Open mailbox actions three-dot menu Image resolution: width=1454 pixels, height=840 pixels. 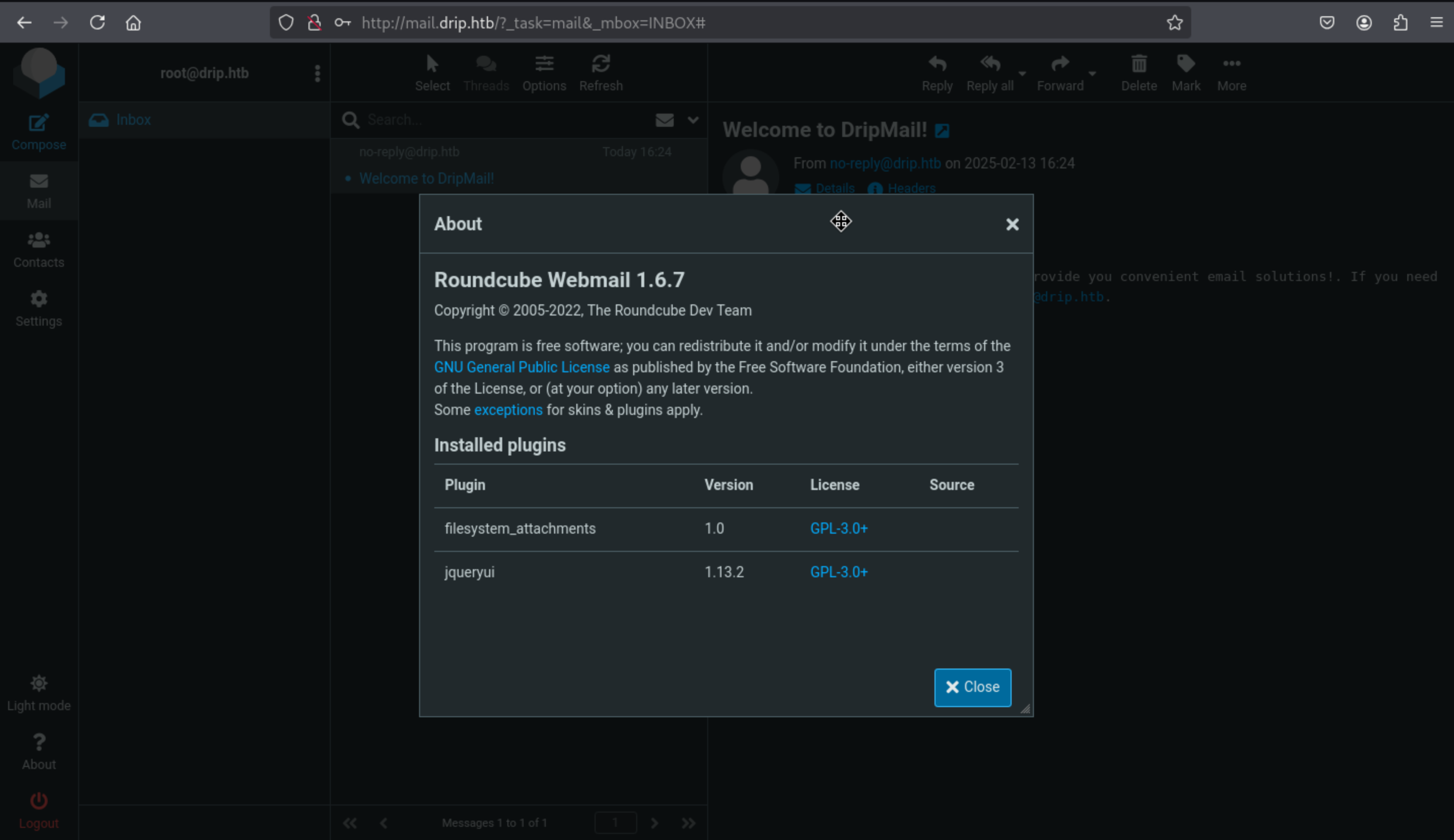318,73
